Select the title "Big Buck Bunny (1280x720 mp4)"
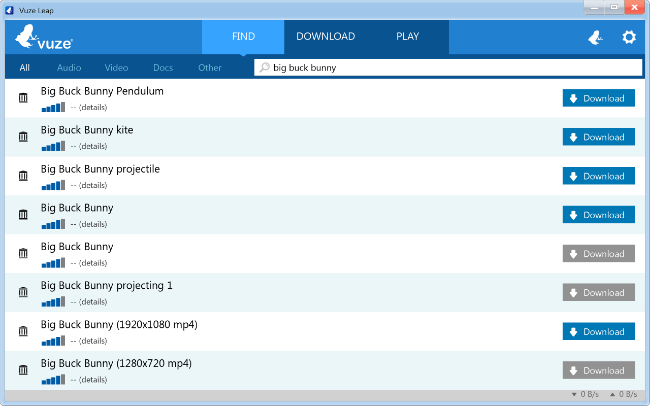 [x=116, y=364]
